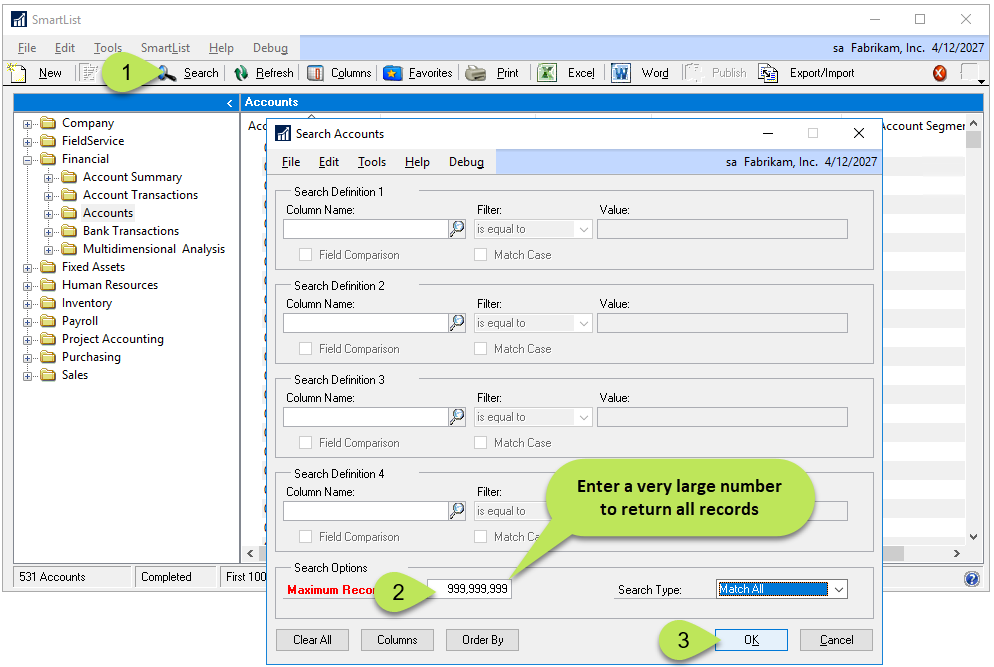Click the lookup magnifier in Search Definition 1
994x667 pixels.
[x=457, y=228]
